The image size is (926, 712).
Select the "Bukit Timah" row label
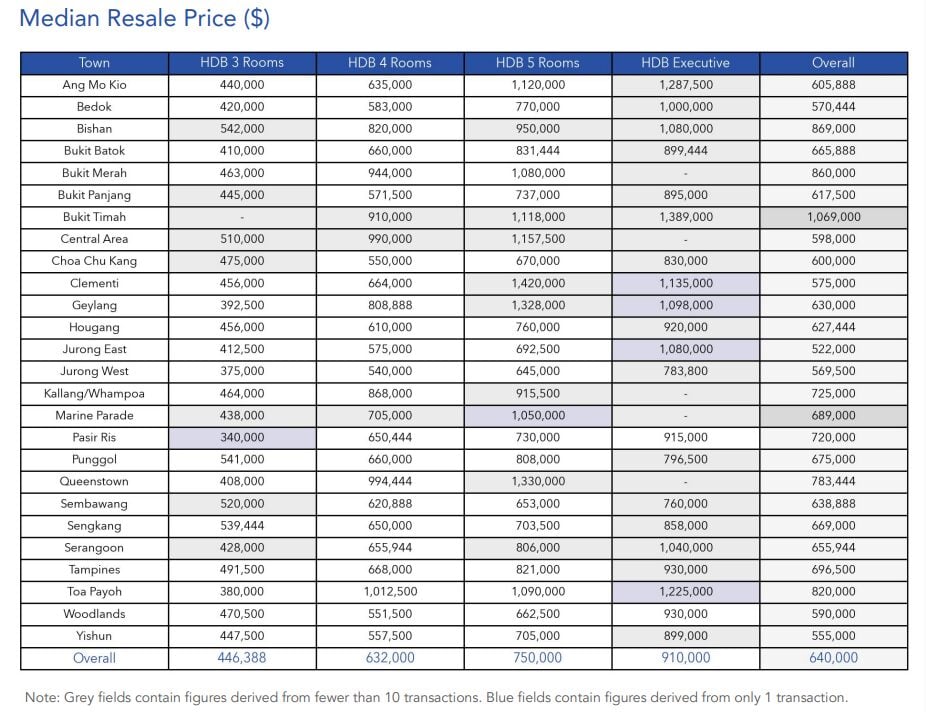[94, 217]
